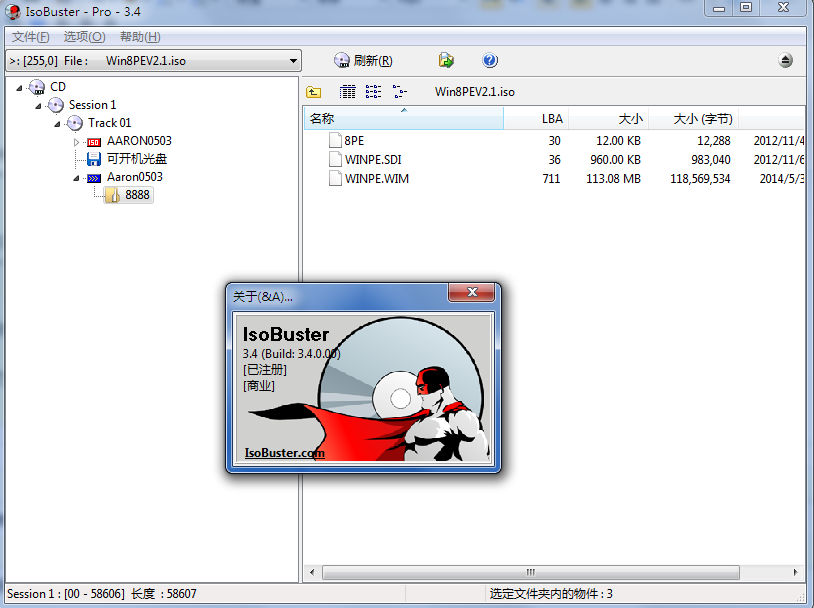This screenshot has height=608, width=814.
Task: Switch to details list view icon
Action: [x=347, y=92]
